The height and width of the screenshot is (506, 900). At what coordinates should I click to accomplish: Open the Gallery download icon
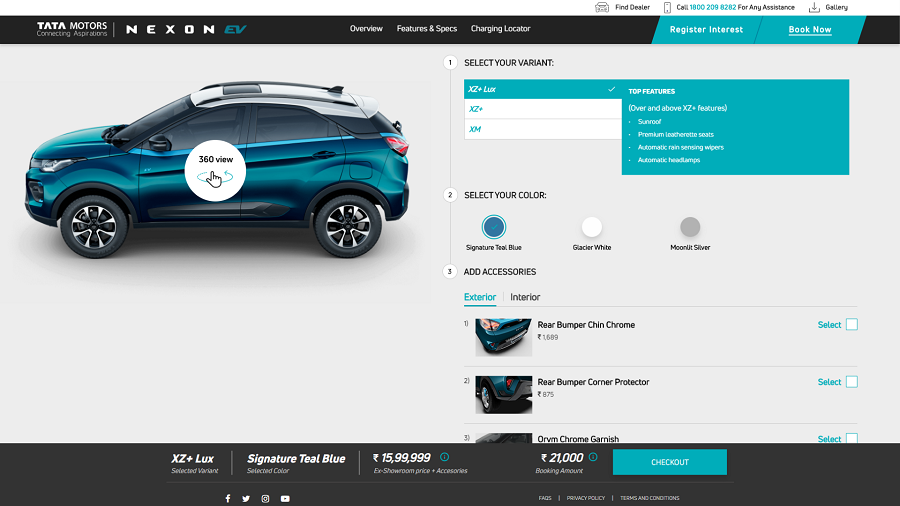814,7
